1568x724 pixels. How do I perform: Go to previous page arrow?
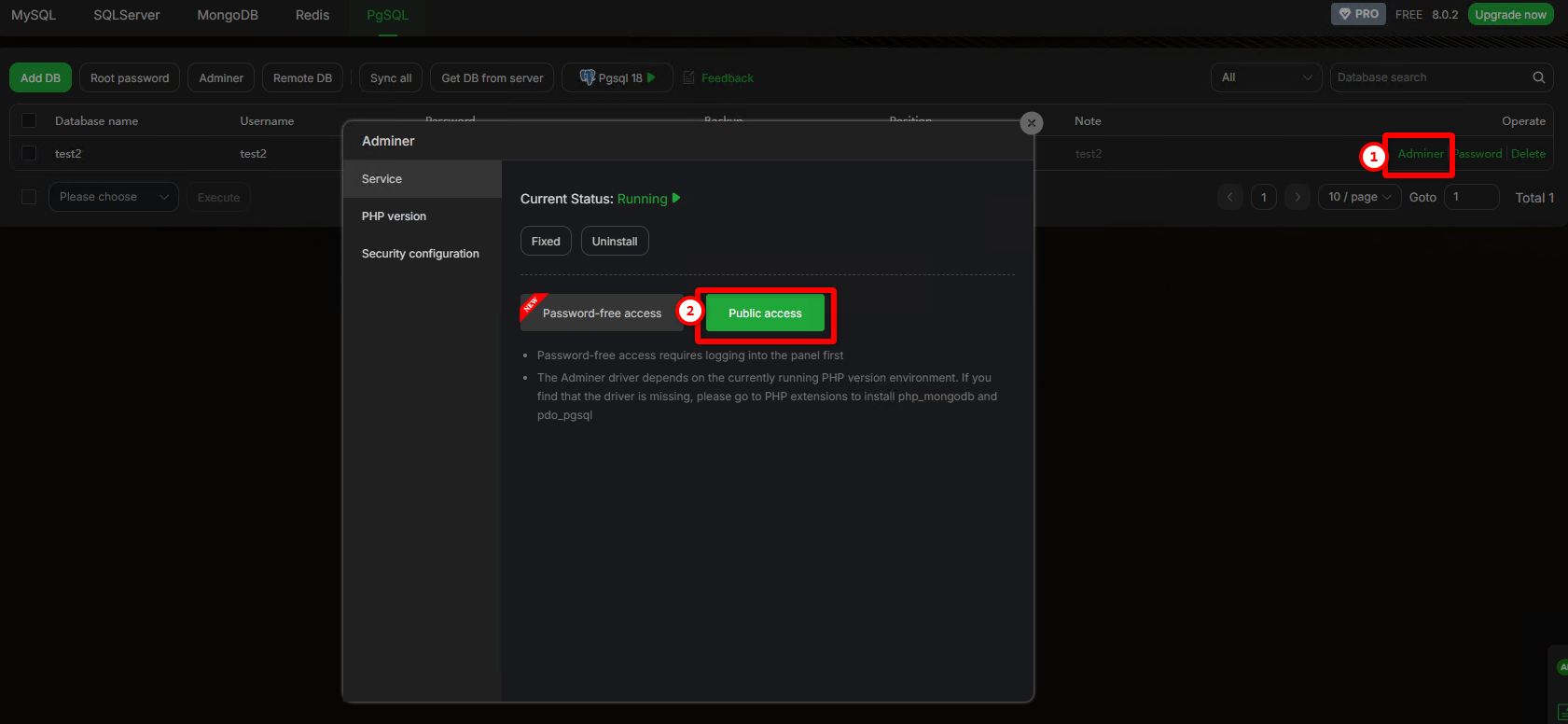tap(1229, 197)
